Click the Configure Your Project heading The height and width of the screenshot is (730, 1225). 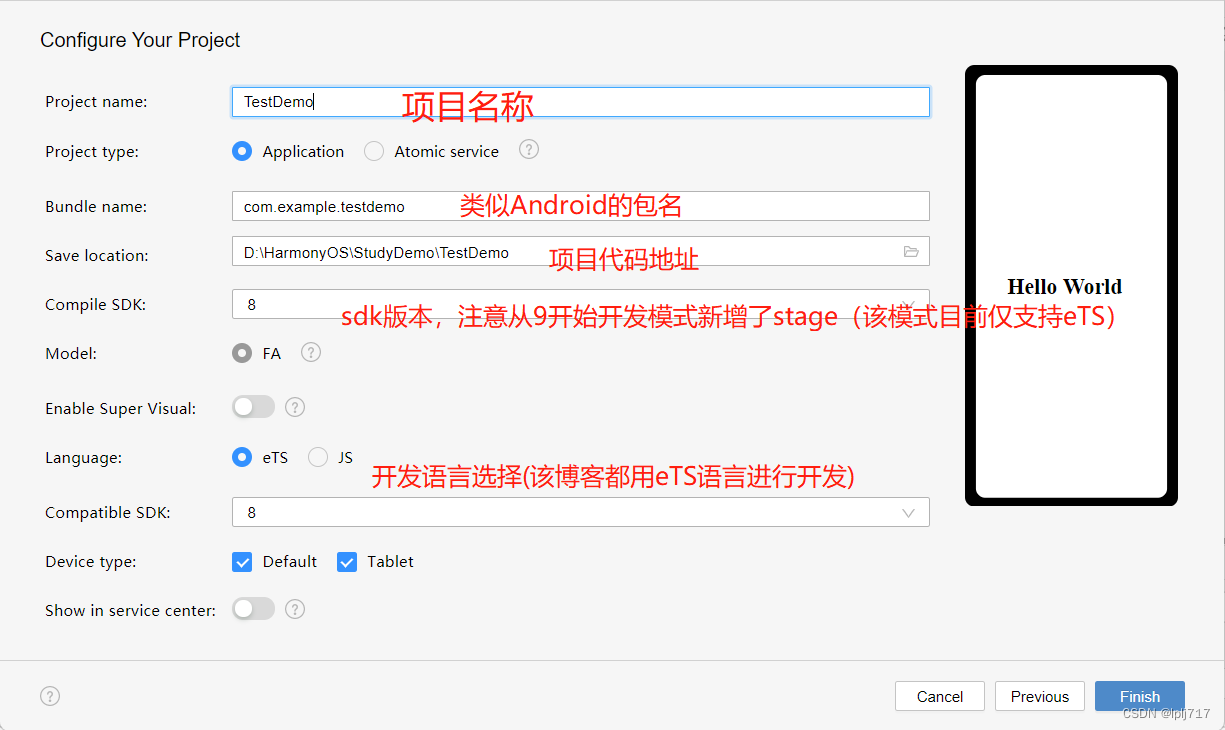[x=140, y=40]
